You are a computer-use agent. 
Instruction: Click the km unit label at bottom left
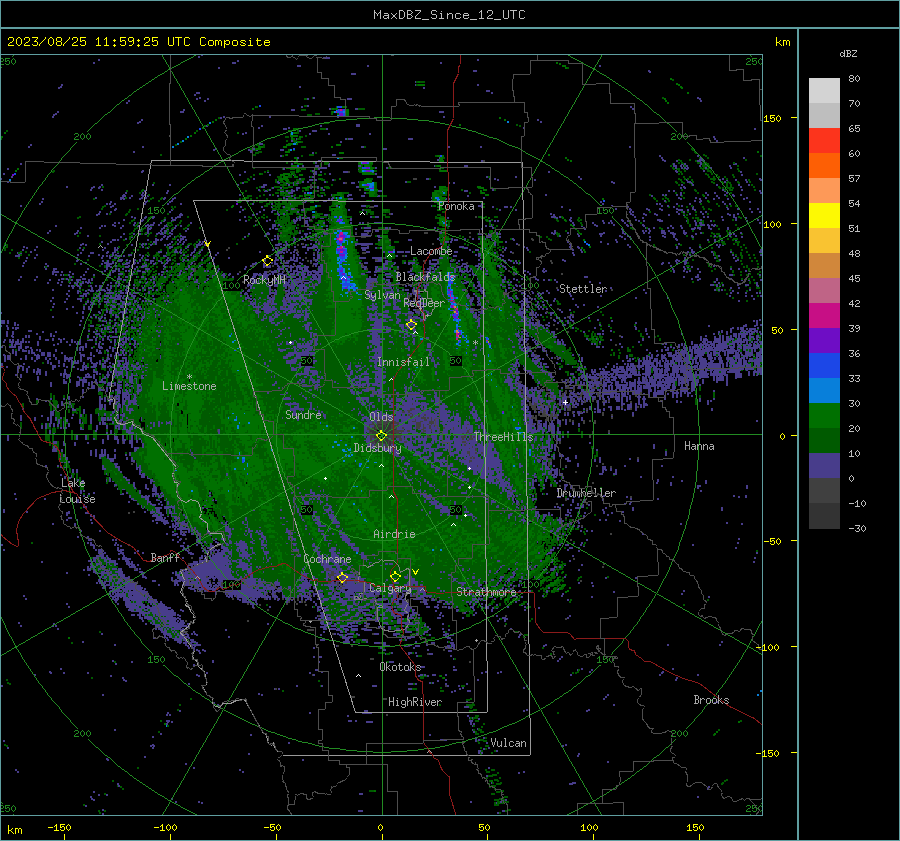pos(14,830)
